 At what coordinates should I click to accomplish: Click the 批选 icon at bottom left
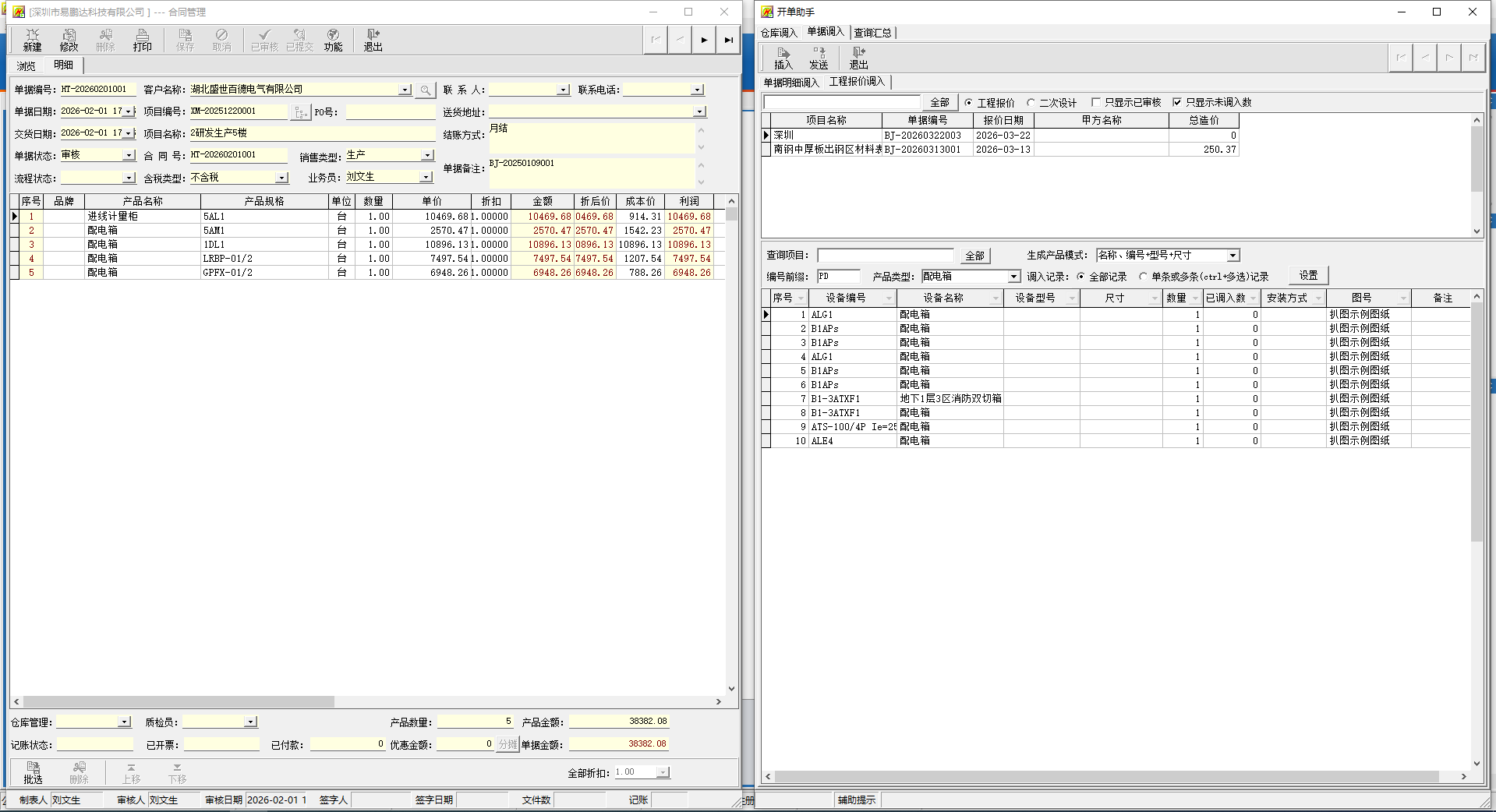[x=33, y=772]
